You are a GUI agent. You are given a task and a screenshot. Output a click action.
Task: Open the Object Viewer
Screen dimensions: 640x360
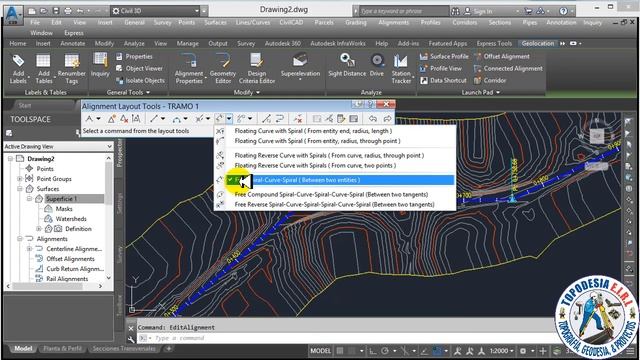point(139,68)
